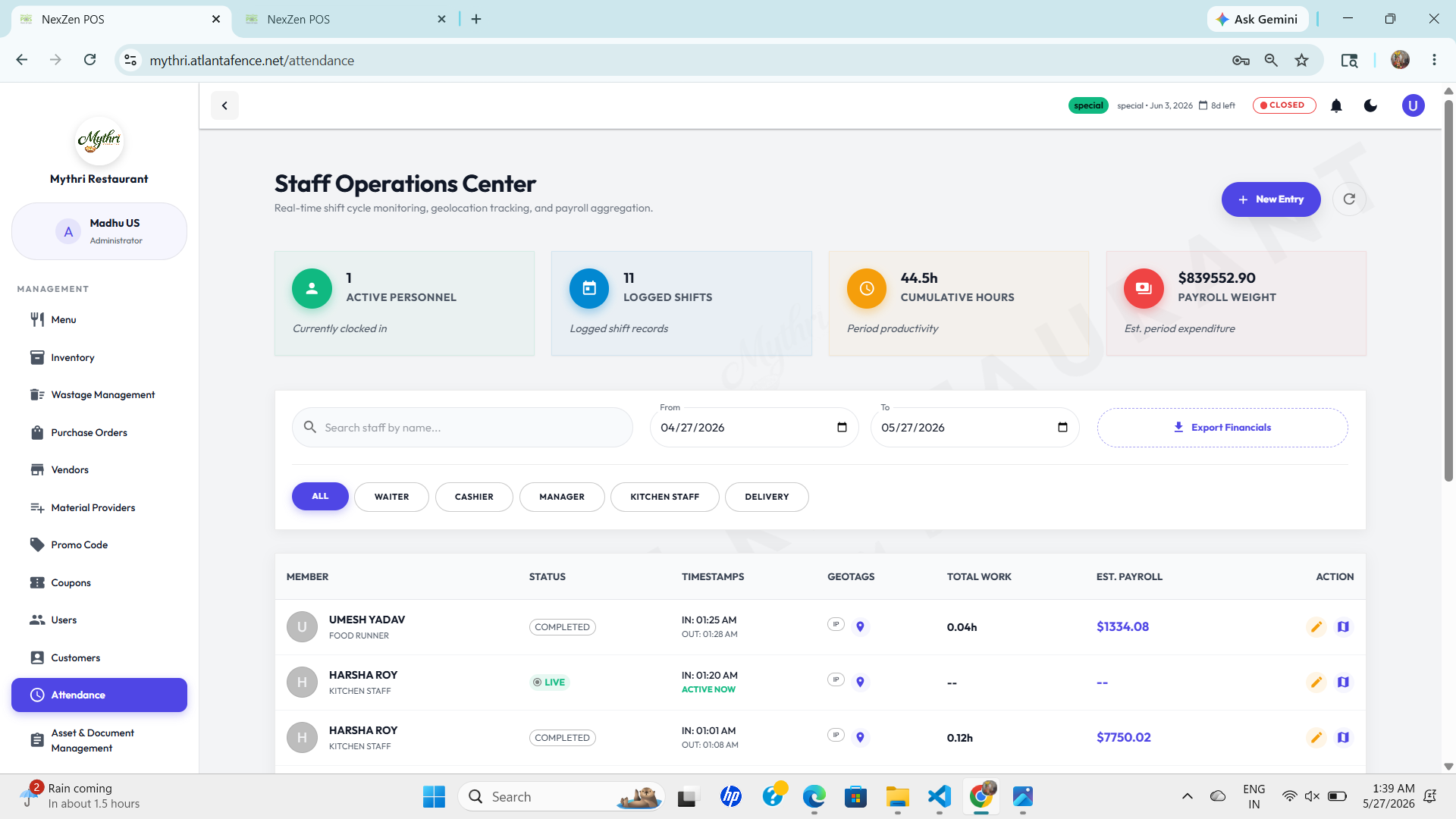
Task: Open map for Harsha Roy 01:01 AM row
Action: click(1343, 737)
